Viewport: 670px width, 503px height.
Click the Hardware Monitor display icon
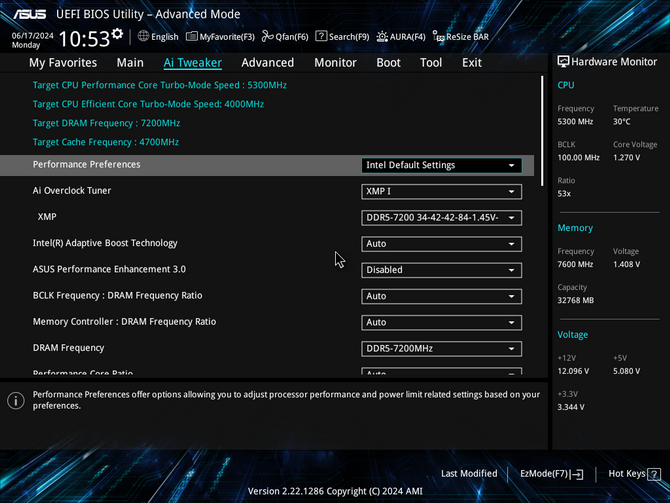coord(563,62)
